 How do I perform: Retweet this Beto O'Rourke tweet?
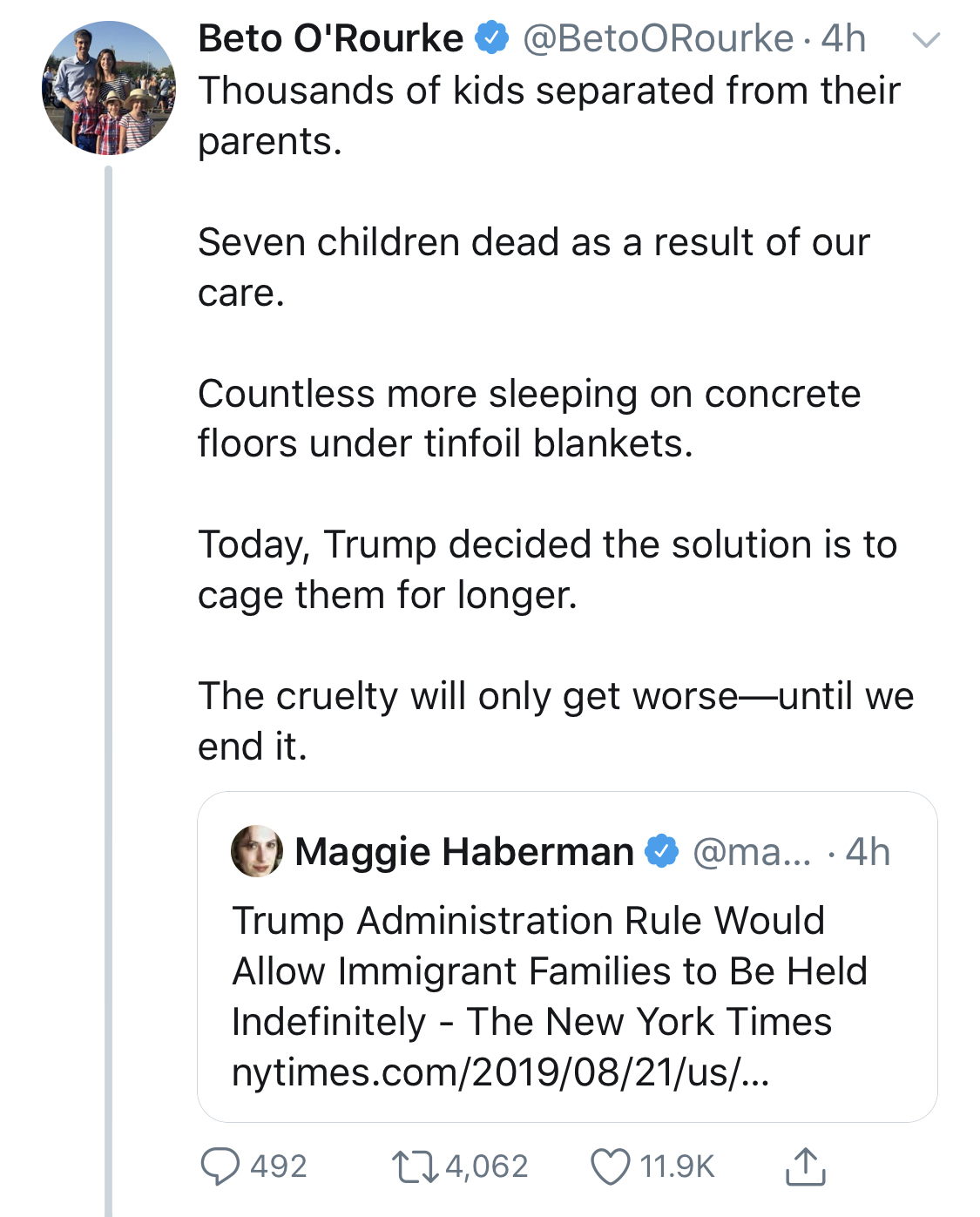tap(415, 1167)
